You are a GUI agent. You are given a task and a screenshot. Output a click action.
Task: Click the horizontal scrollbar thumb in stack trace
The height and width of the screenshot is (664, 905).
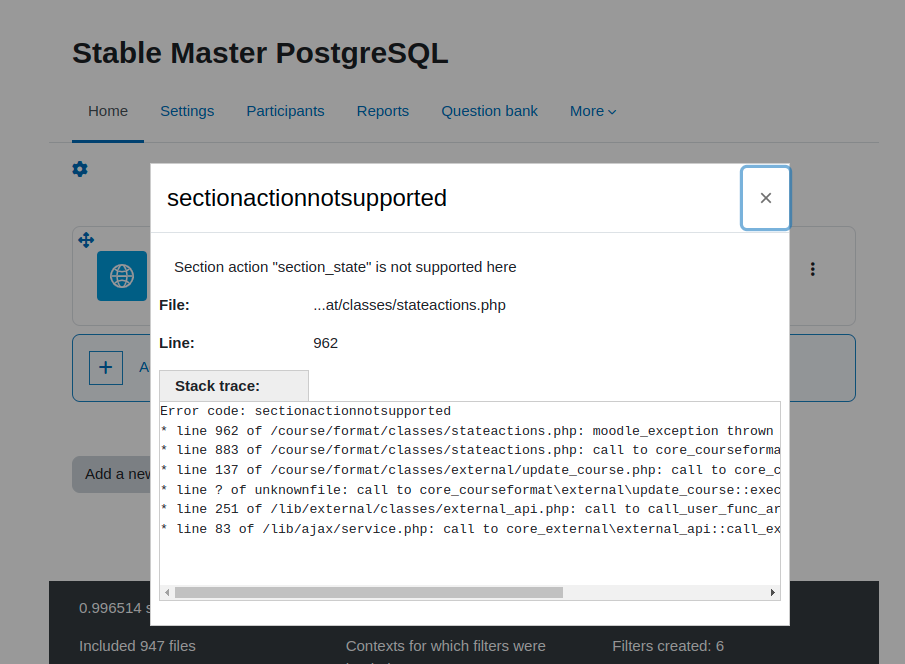tap(369, 592)
